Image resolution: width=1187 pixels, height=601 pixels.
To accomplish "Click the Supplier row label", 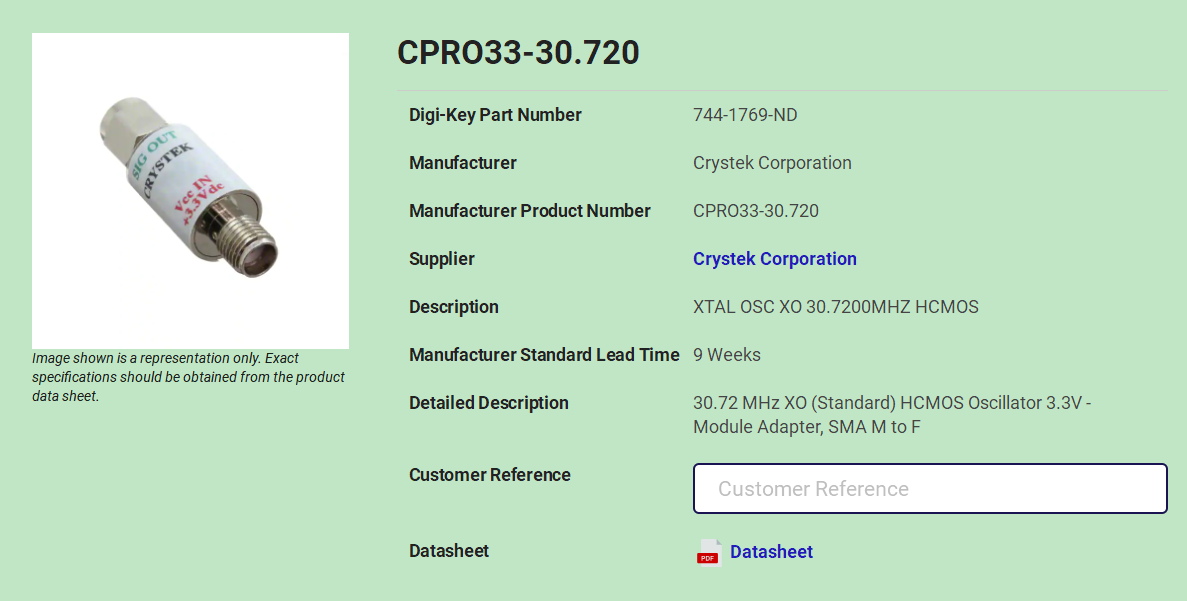I will [441, 258].
